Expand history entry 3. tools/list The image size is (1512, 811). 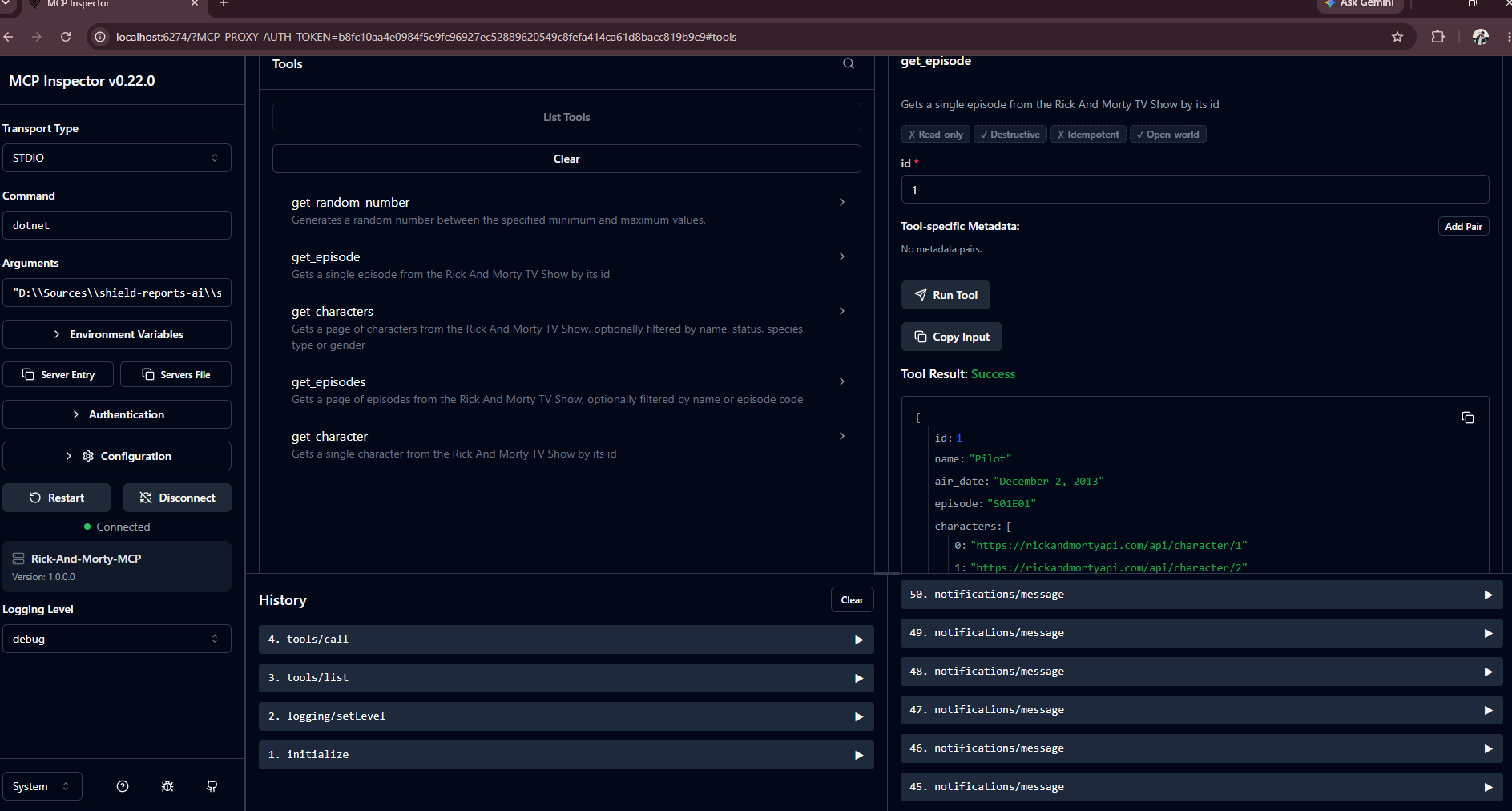coord(566,678)
